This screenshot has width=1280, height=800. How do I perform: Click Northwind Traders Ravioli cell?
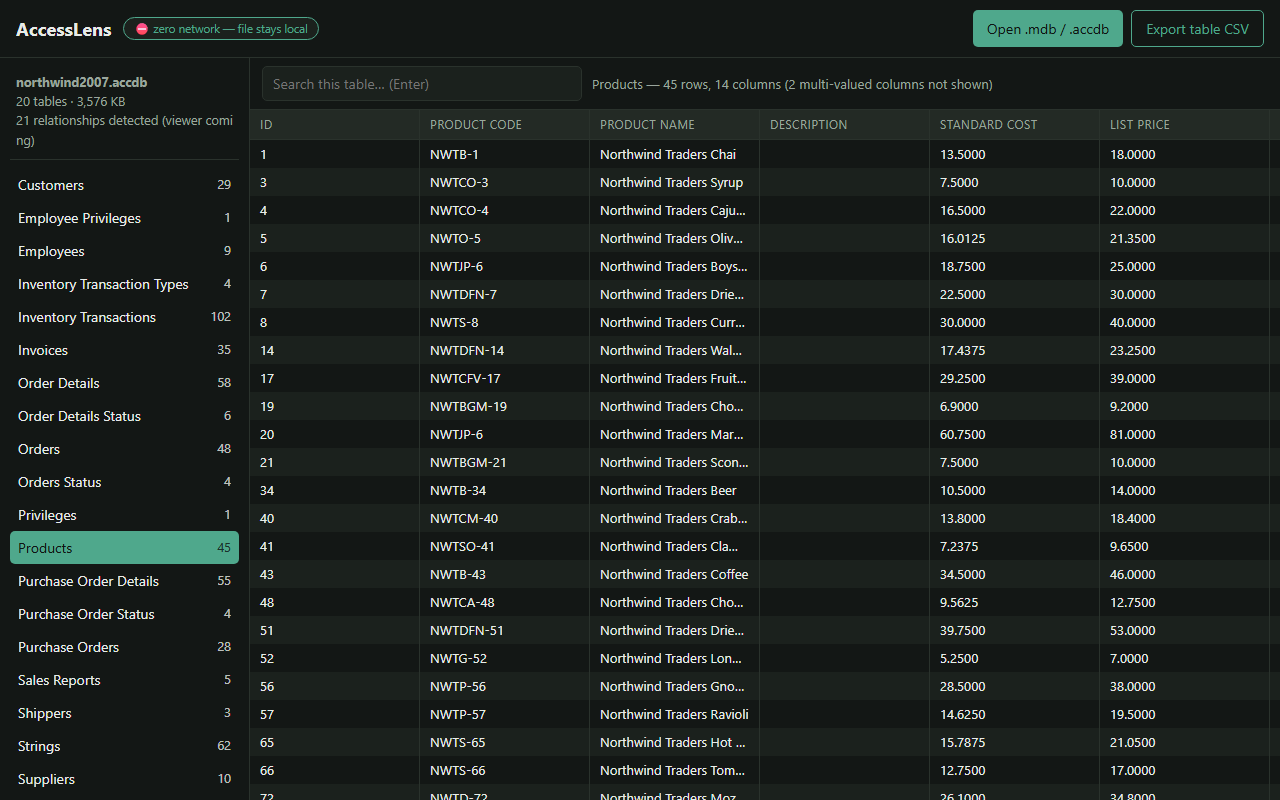click(x=675, y=714)
